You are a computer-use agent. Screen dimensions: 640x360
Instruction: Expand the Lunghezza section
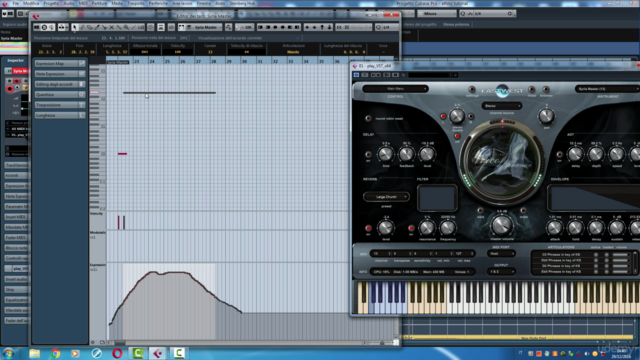point(60,116)
